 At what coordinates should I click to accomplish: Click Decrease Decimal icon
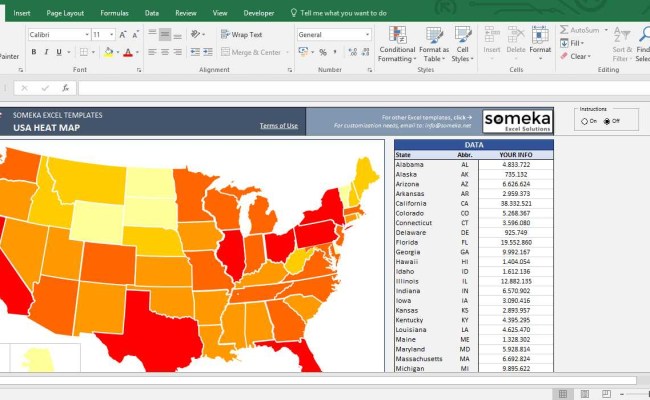tap(366, 52)
